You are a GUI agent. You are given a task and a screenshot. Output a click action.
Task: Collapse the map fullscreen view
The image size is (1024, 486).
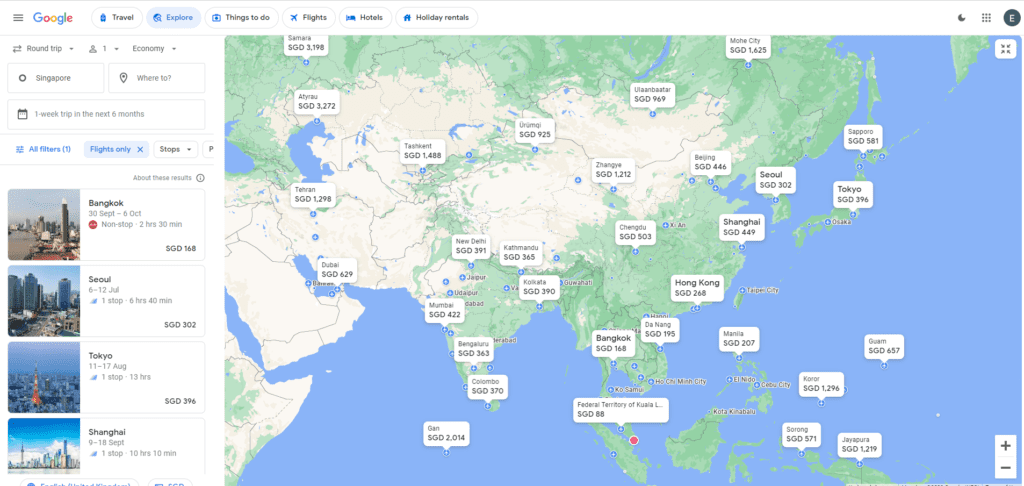click(x=1006, y=49)
